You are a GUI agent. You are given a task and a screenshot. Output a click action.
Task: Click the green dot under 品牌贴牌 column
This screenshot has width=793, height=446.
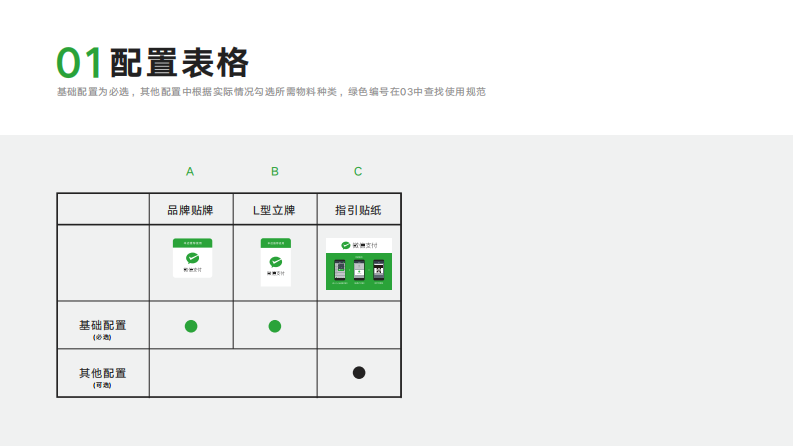(191, 326)
